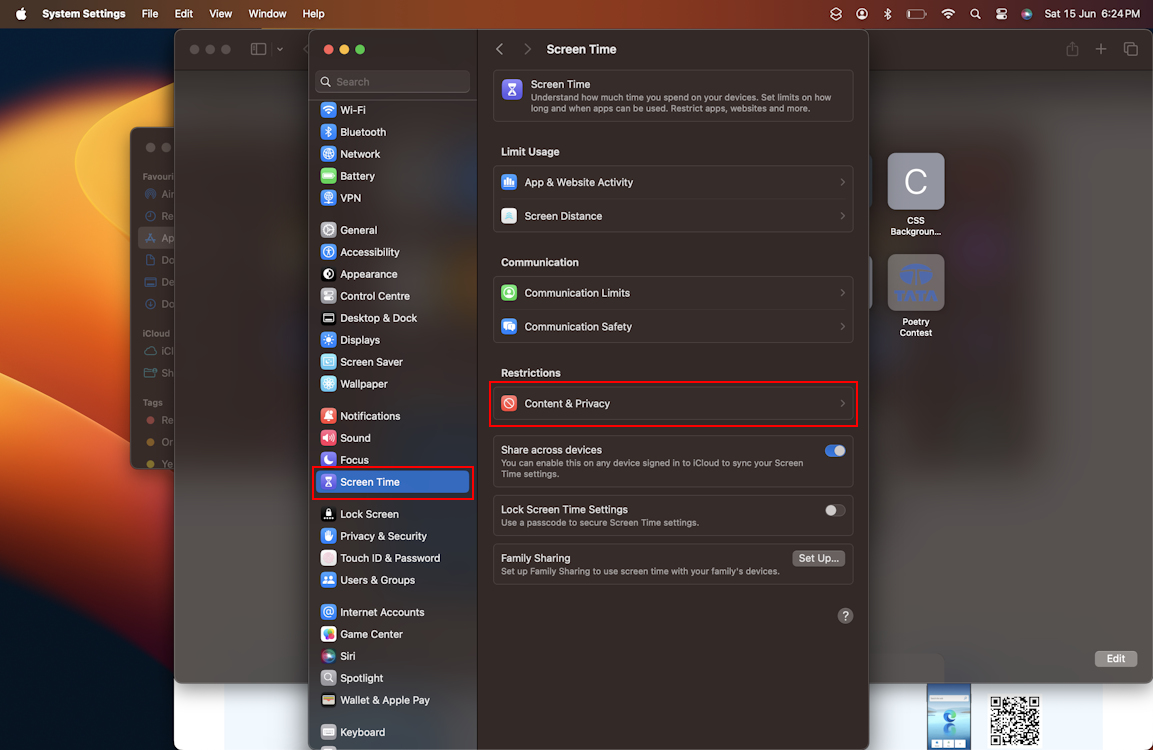Click the Battery sidebar icon
The width and height of the screenshot is (1153, 750).
point(328,175)
